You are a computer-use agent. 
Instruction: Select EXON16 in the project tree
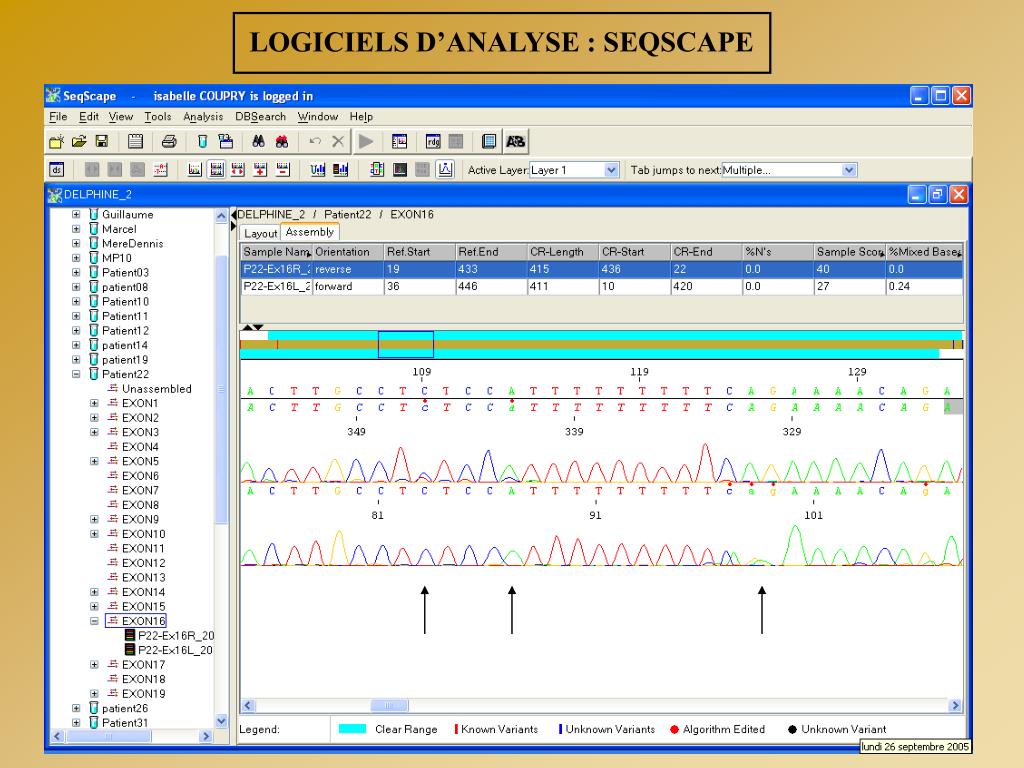[144, 621]
